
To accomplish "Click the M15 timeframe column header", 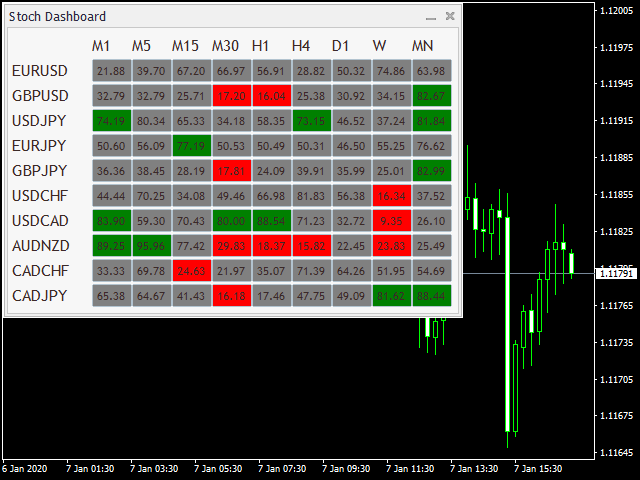I will (x=185, y=46).
